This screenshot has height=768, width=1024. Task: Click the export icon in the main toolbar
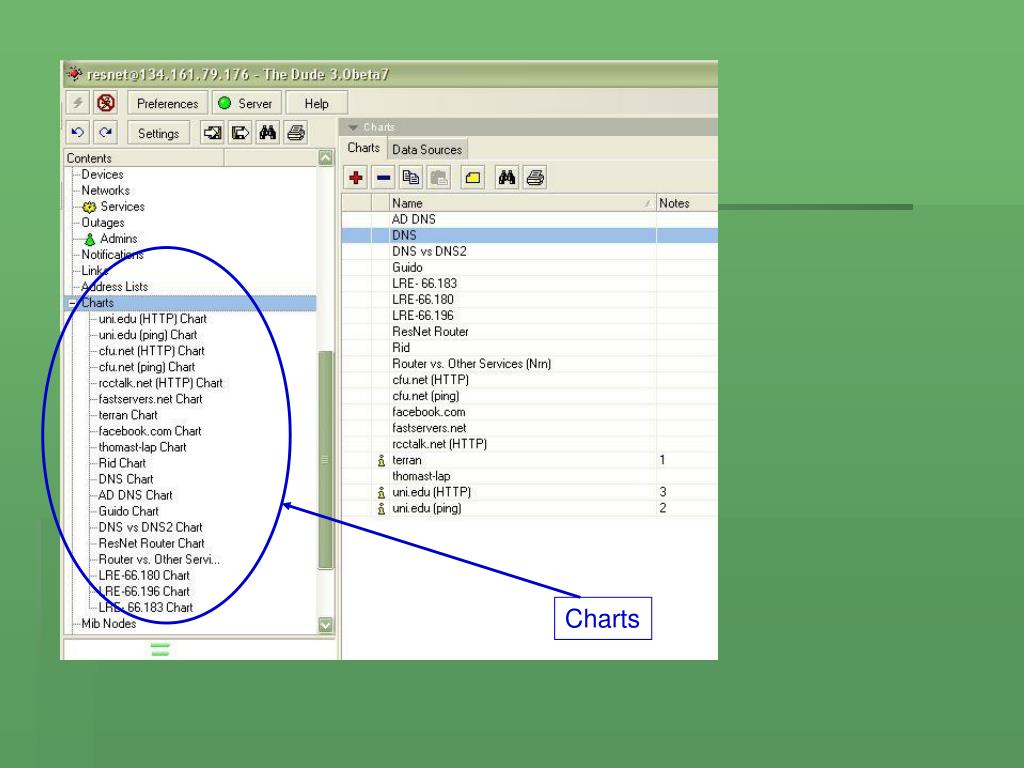240,133
